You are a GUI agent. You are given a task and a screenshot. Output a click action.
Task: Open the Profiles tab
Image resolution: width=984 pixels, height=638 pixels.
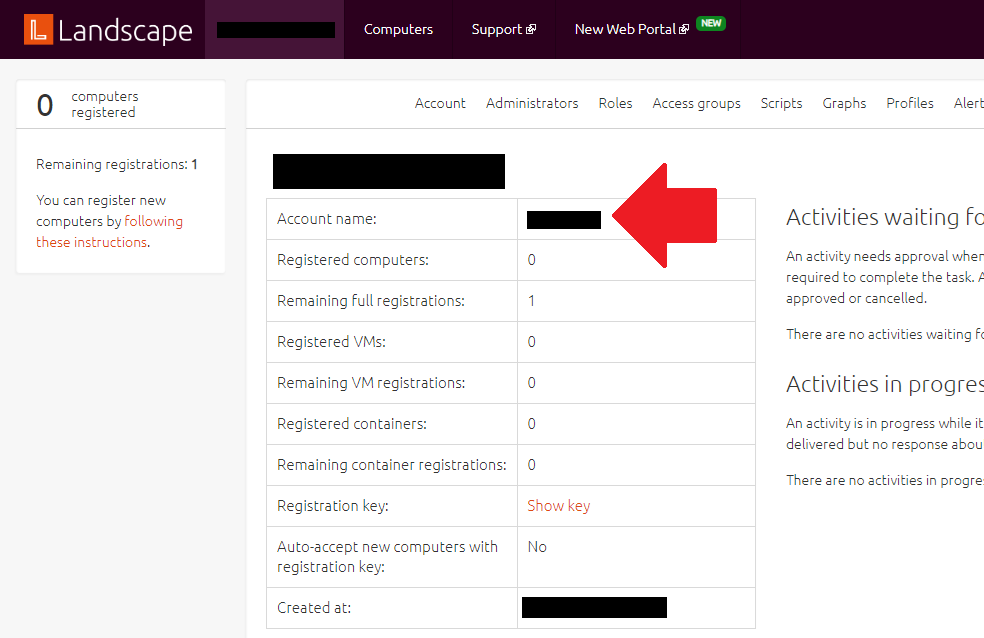(x=909, y=103)
